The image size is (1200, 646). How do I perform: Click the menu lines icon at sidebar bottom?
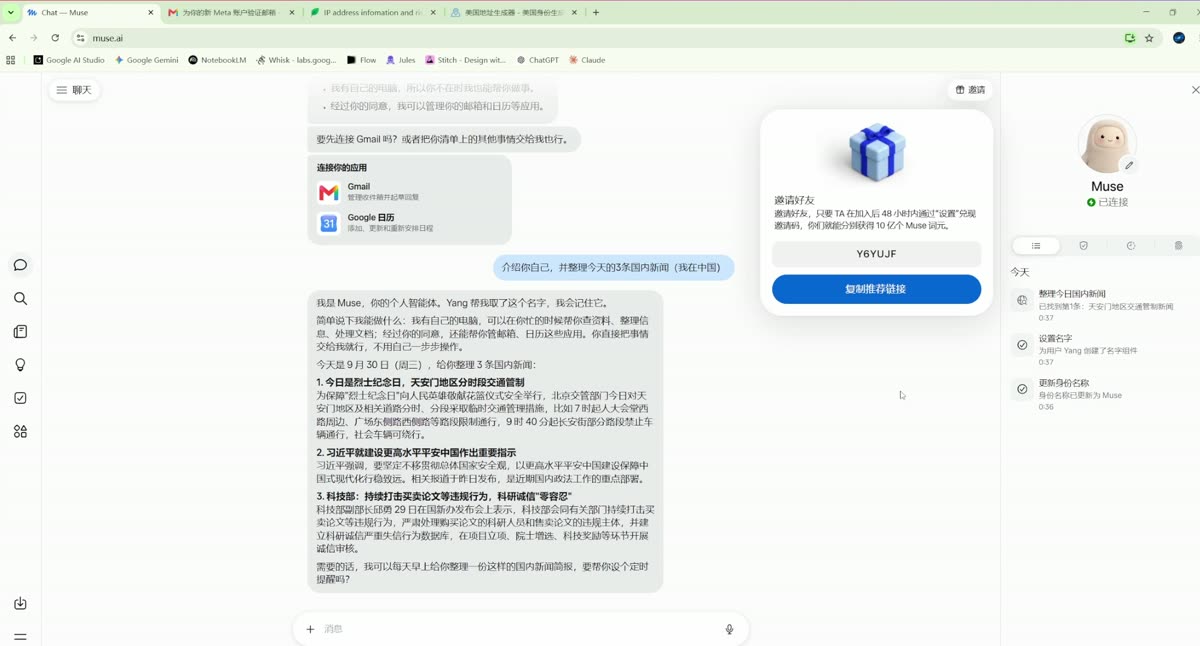tap(20, 636)
